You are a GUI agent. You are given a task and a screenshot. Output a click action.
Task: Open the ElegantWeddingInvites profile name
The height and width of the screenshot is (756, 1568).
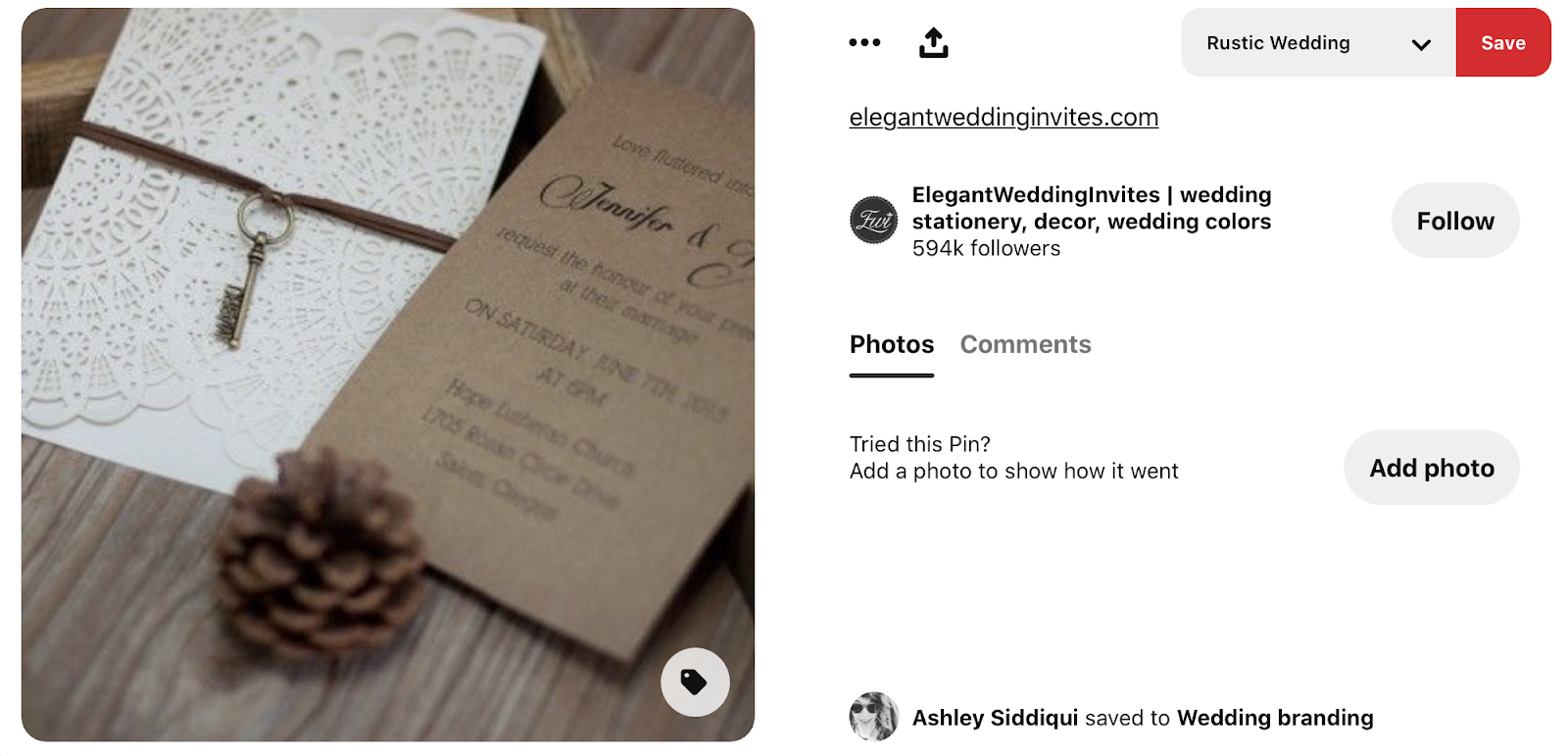point(1092,208)
